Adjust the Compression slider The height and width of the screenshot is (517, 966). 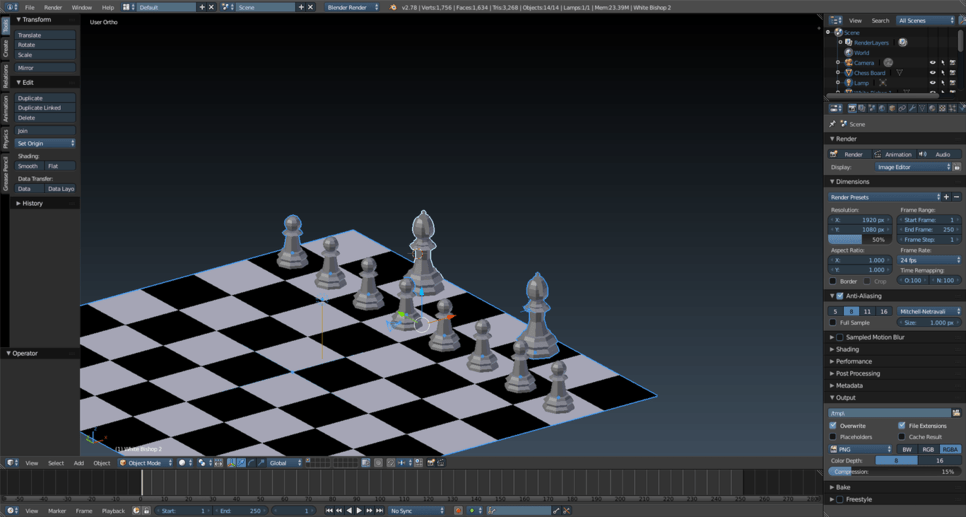click(894, 472)
